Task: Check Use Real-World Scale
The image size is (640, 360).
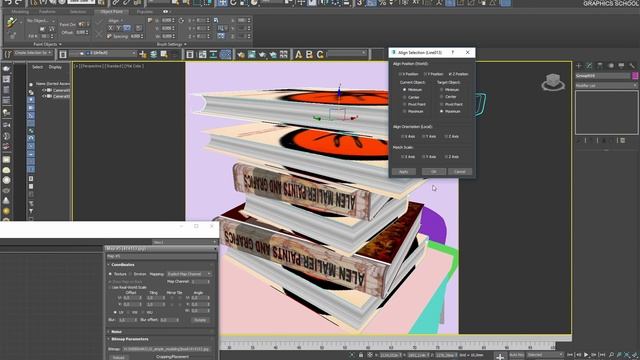Action: tap(110, 287)
